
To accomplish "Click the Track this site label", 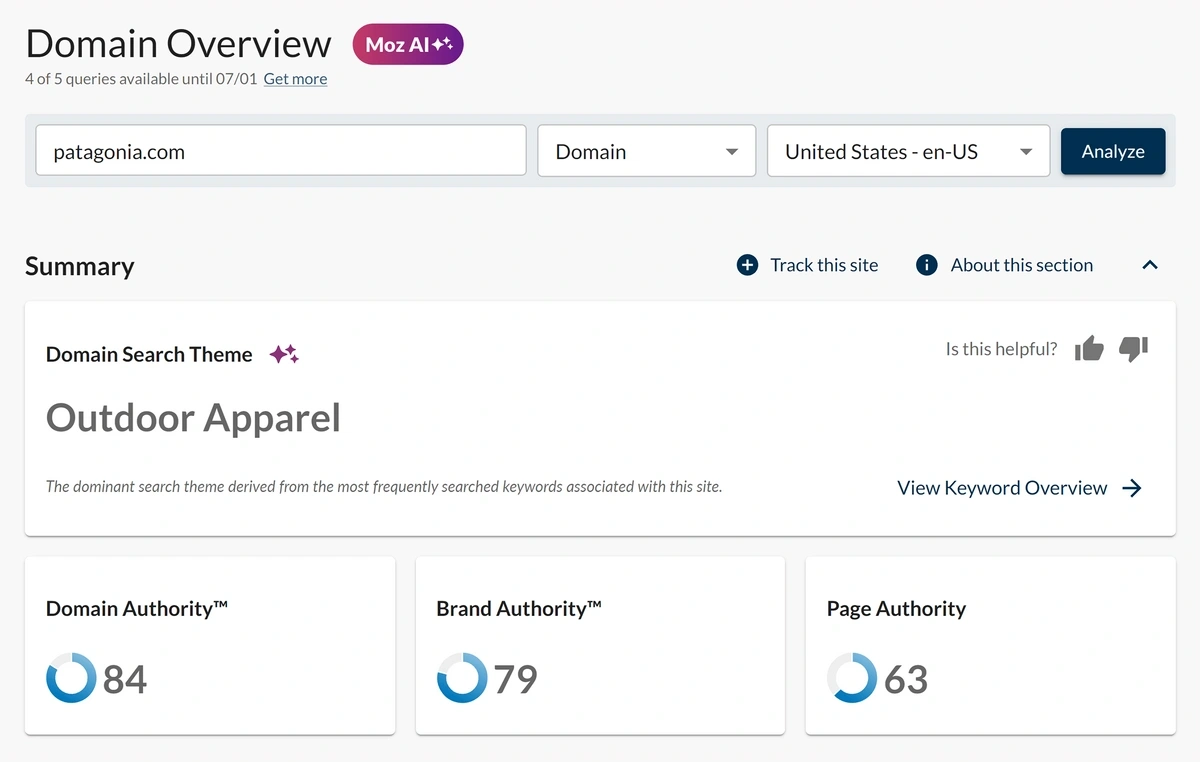I will tap(824, 265).
